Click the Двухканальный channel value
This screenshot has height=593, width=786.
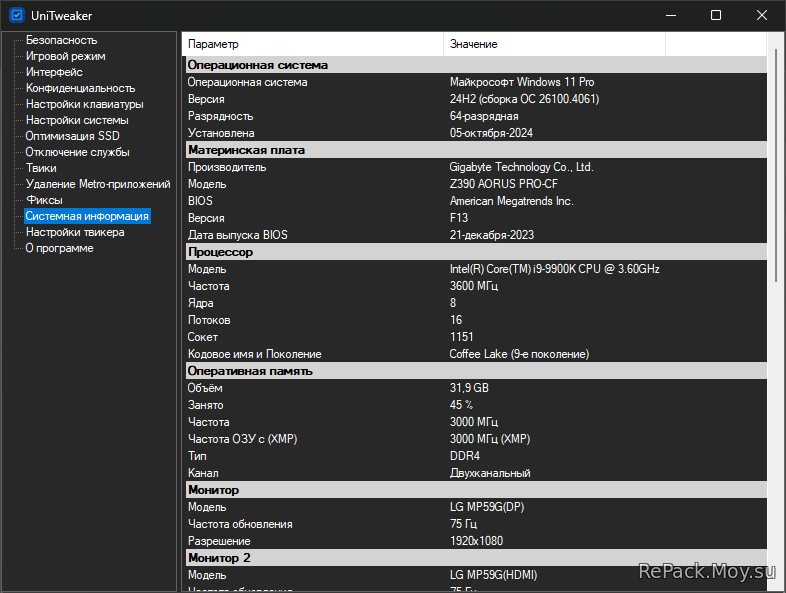point(490,473)
